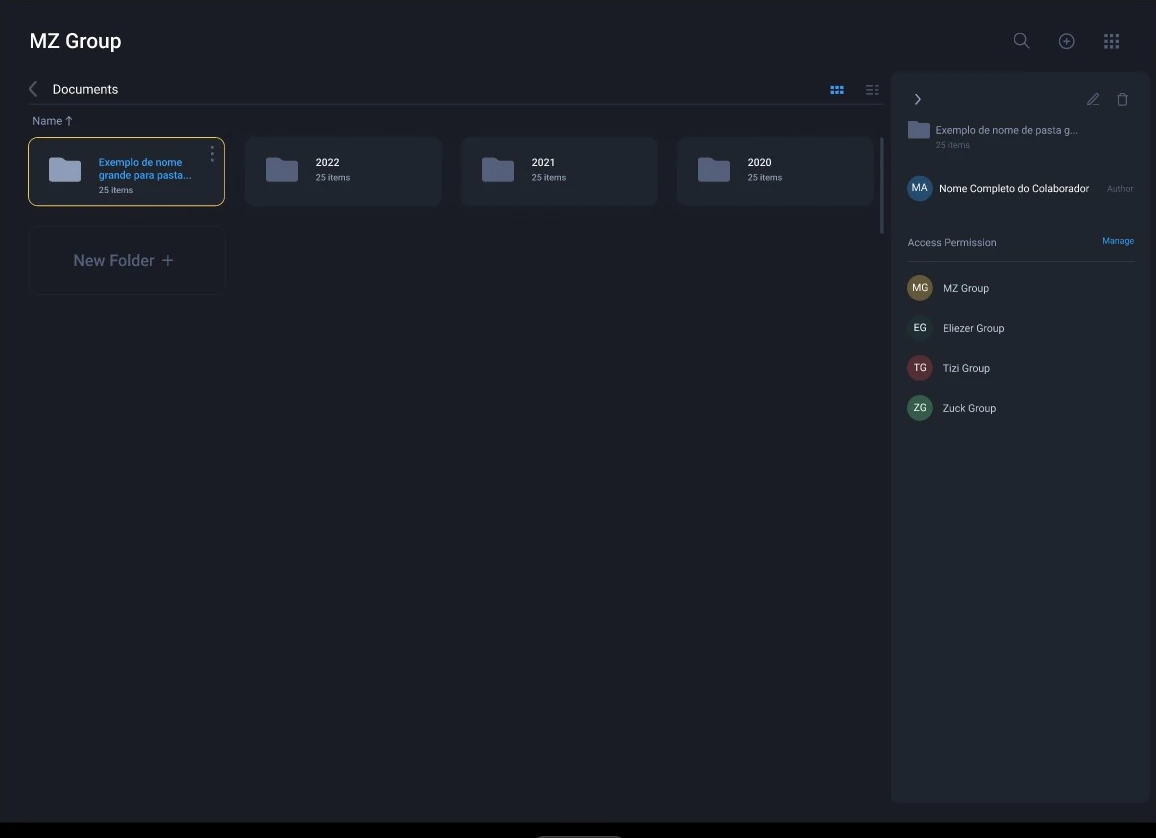Image resolution: width=1156 pixels, height=838 pixels.
Task: Select the Exemplo de nome grande folder
Action: click(126, 171)
